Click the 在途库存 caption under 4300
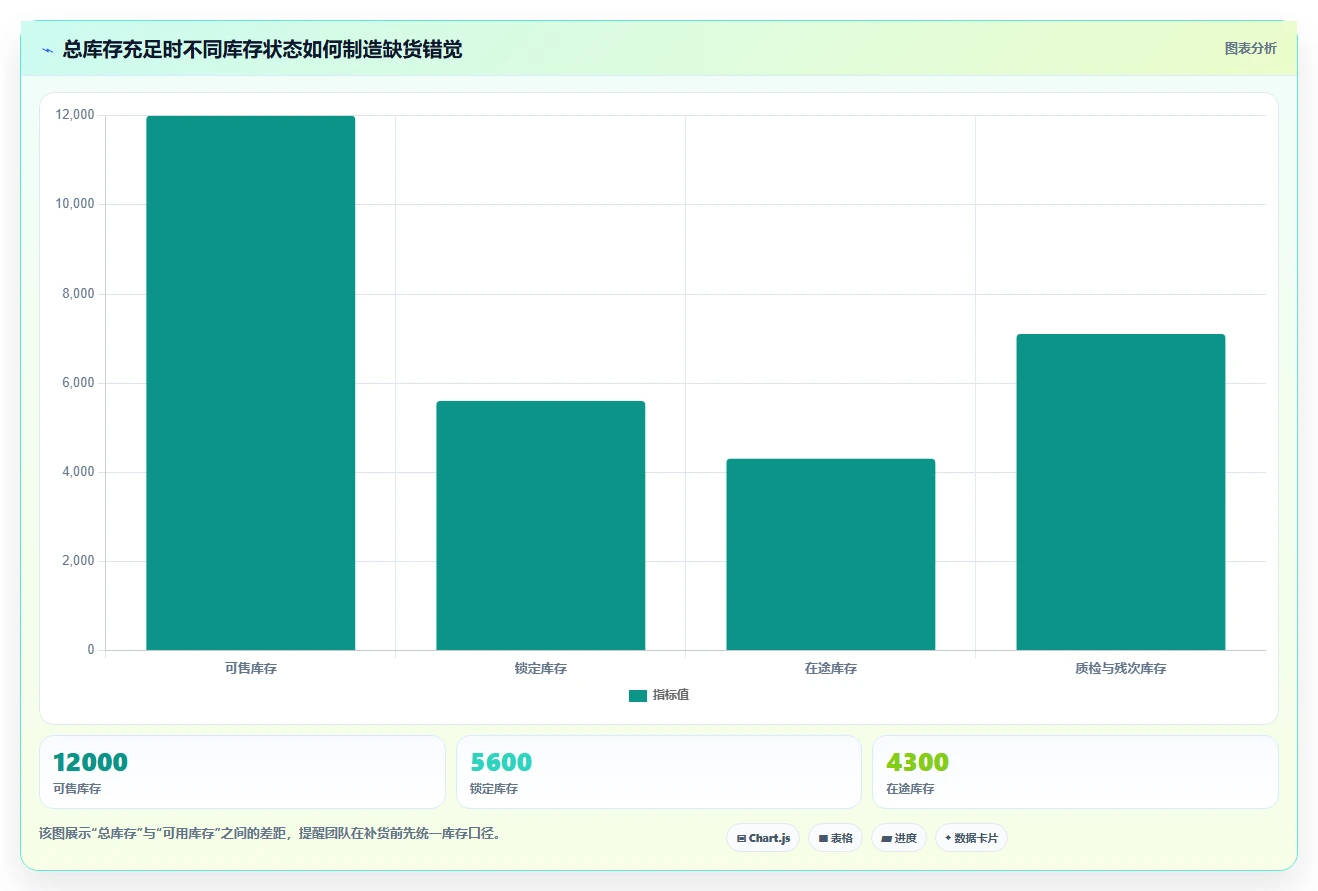 910,789
